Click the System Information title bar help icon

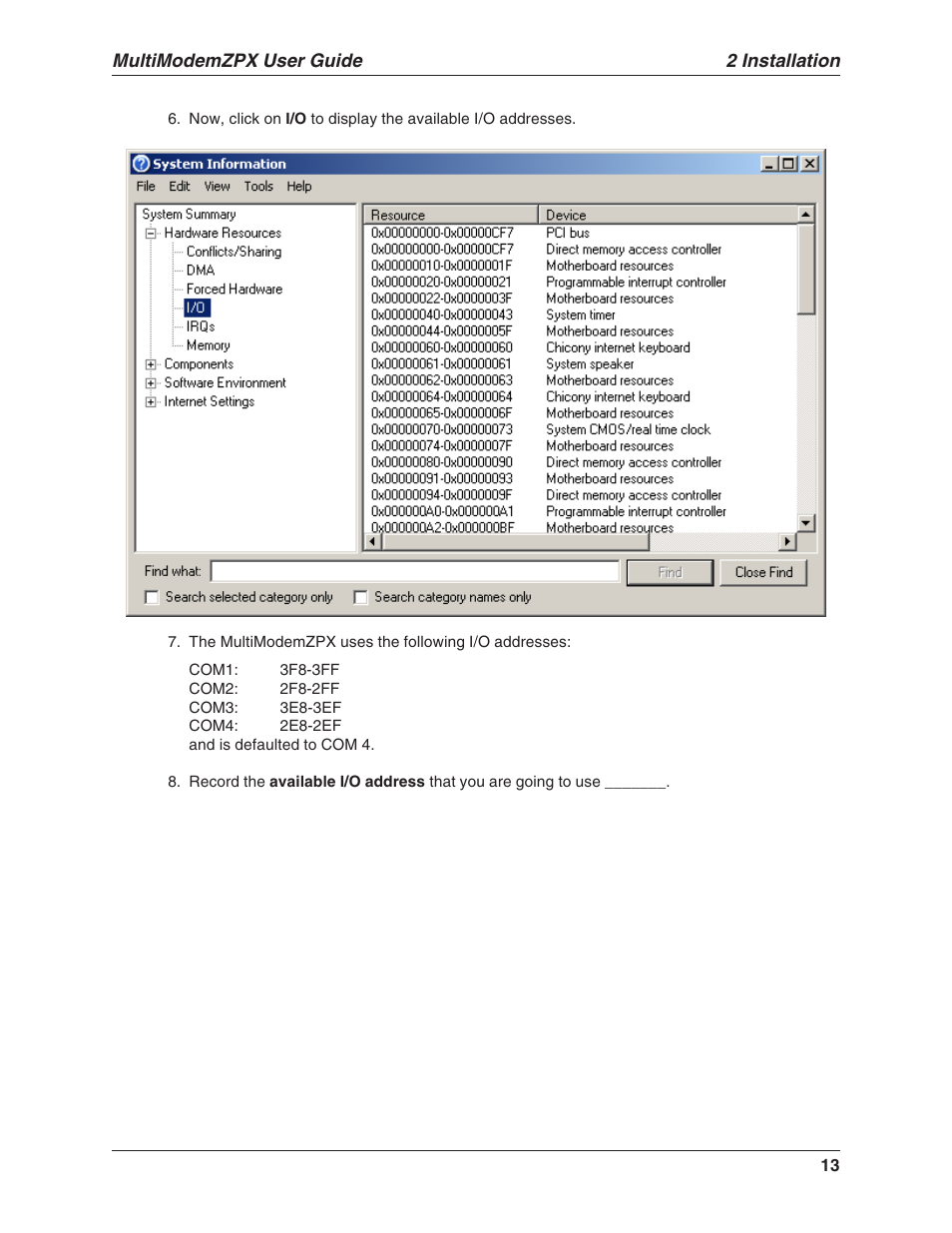[142, 164]
